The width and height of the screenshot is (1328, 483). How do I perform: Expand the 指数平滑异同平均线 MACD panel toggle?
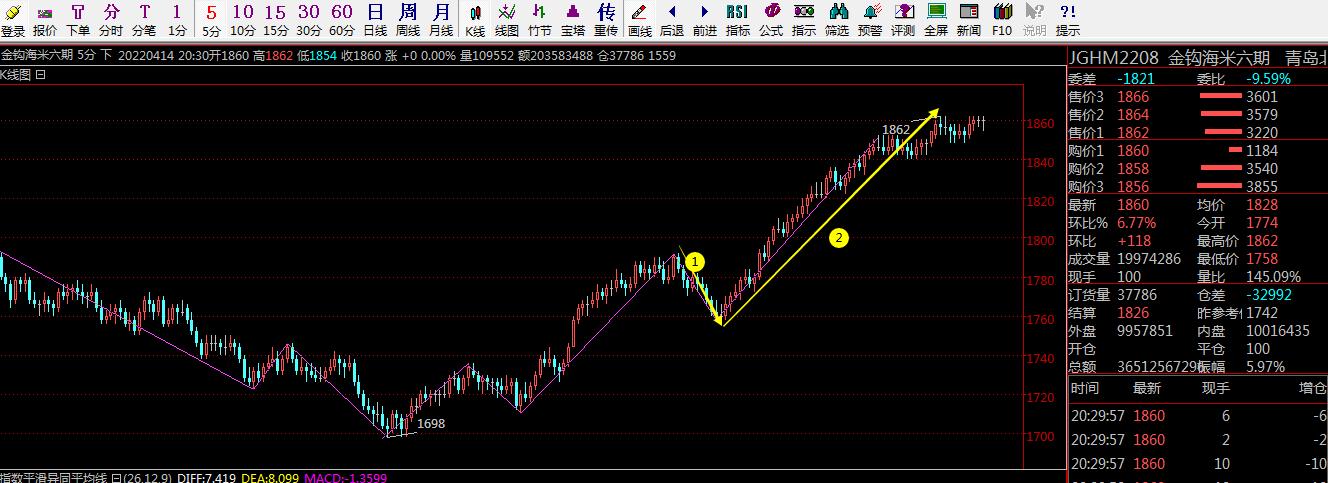point(114,478)
